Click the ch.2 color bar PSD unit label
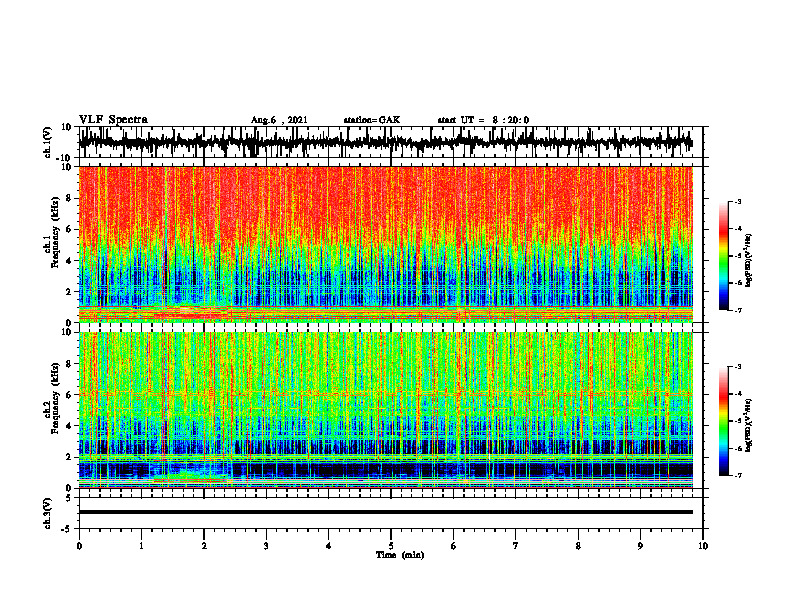Image resolution: width=792 pixels, height=612 pixels. point(748,425)
